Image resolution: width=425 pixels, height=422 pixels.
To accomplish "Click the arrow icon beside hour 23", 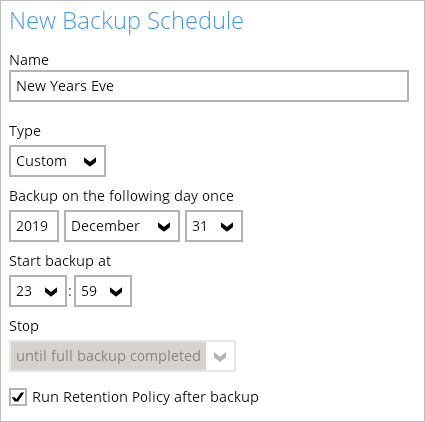I will point(51,292).
